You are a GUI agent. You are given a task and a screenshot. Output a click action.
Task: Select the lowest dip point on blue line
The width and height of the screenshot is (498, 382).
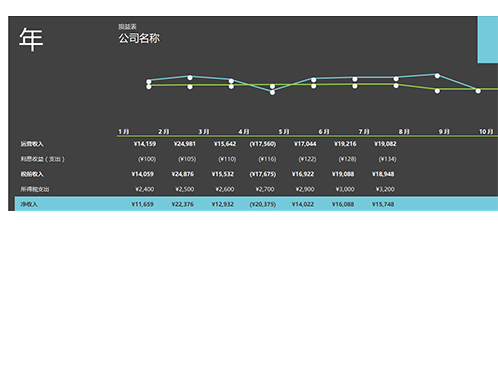click(x=272, y=92)
